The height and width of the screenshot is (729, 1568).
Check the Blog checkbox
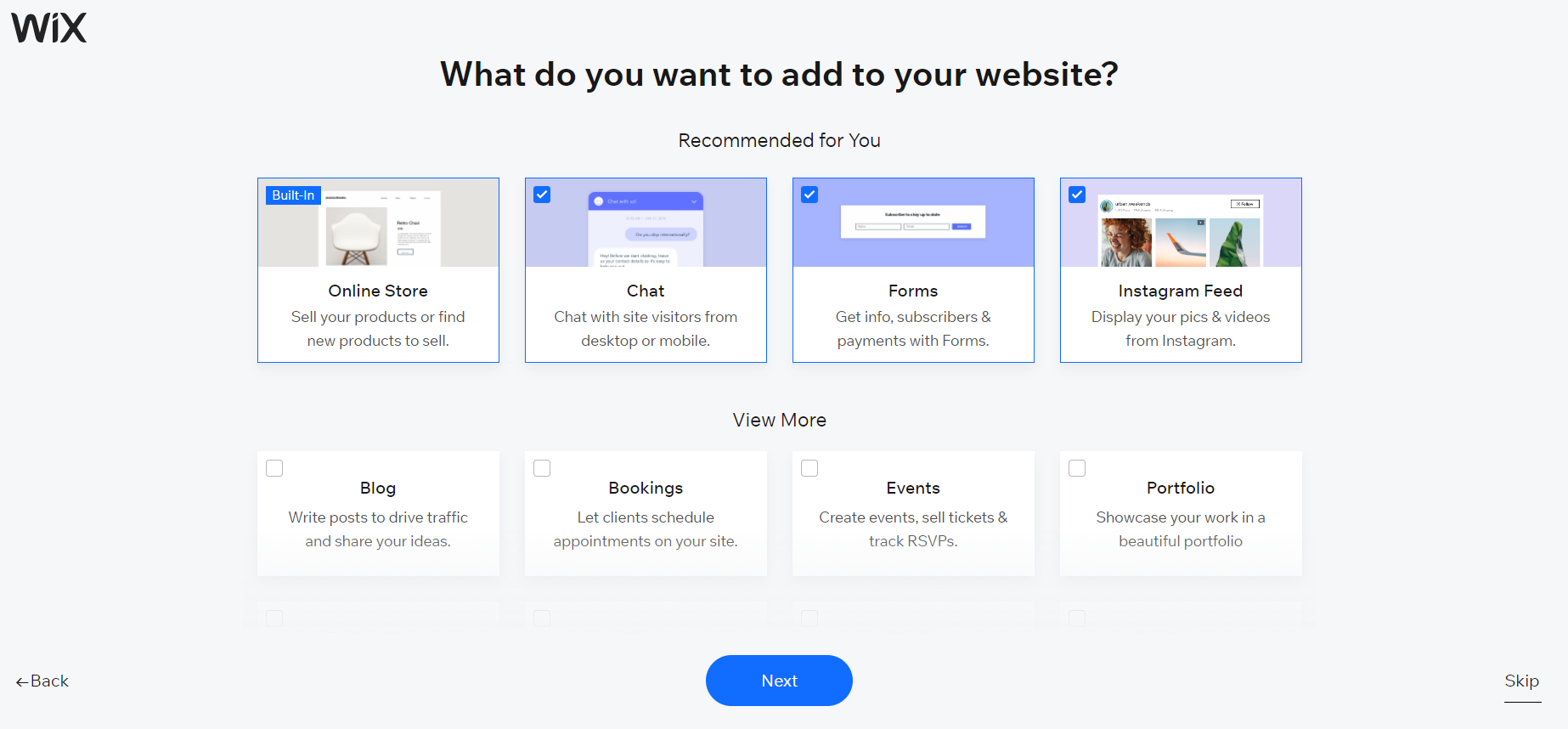[274, 468]
